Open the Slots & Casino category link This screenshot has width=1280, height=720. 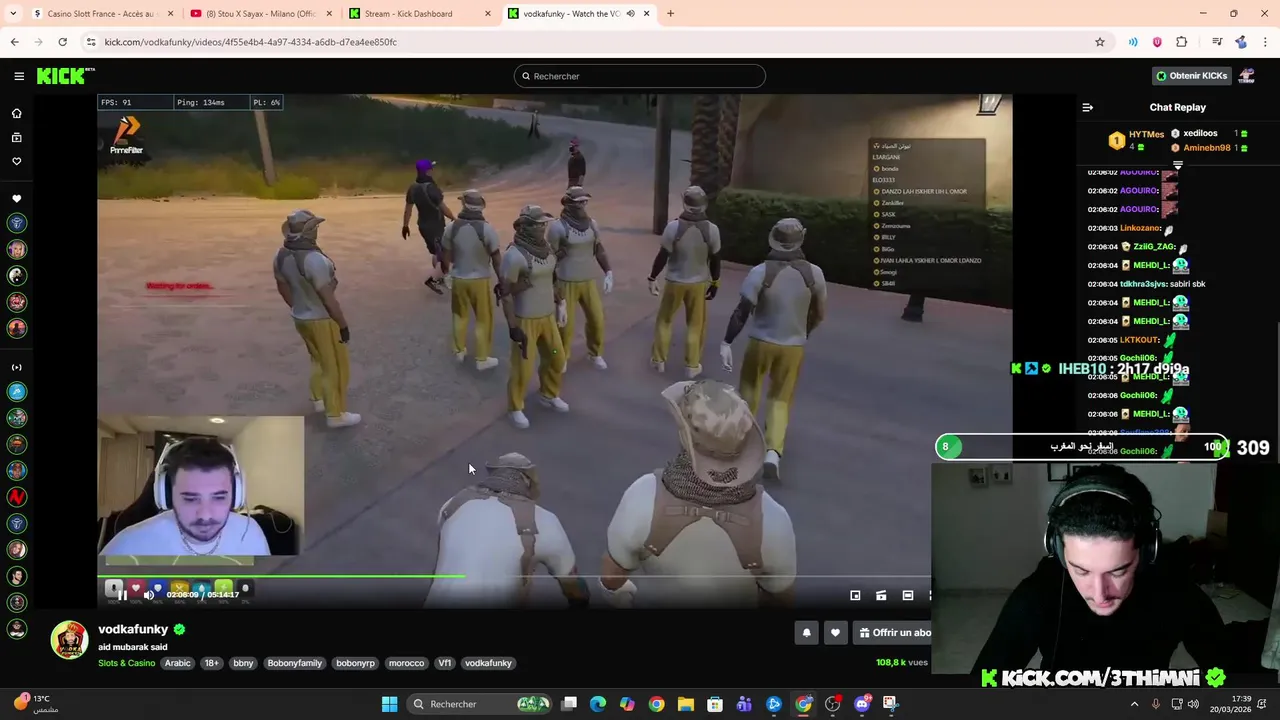pos(126,663)
